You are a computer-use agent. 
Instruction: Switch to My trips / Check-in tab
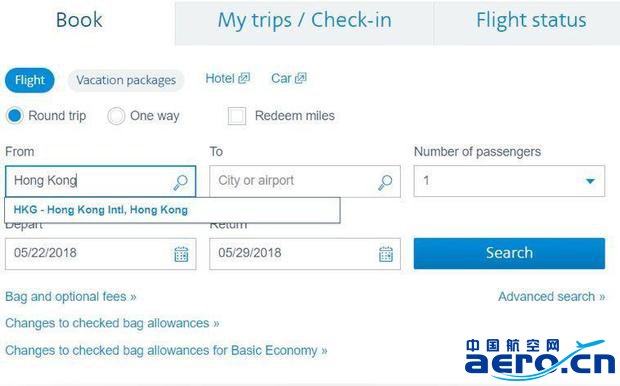click(304, 23)
